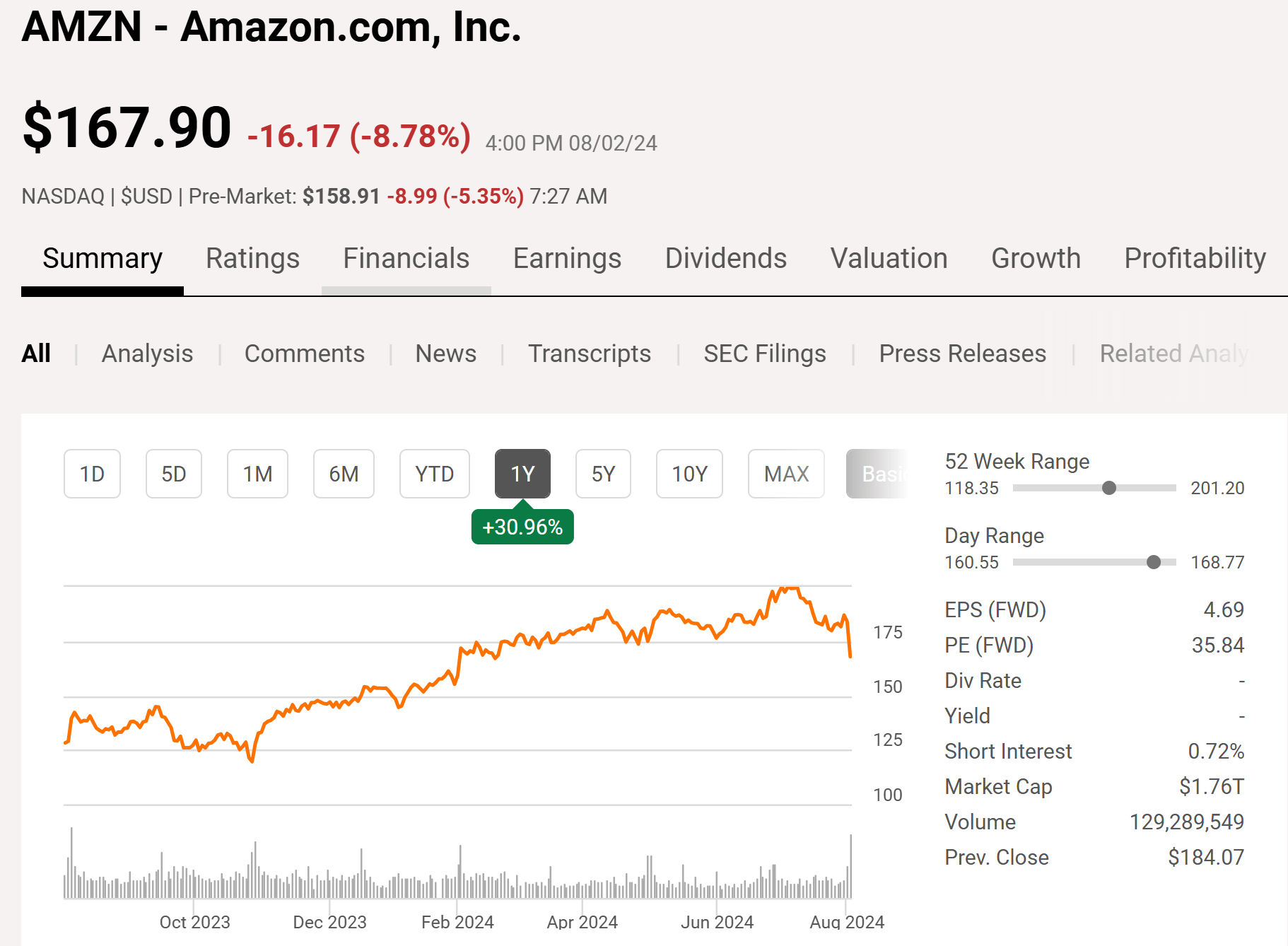This screenshot has height=946, width=1288.
Task: Open the 5Y chart view
Action: pos(602,474)
